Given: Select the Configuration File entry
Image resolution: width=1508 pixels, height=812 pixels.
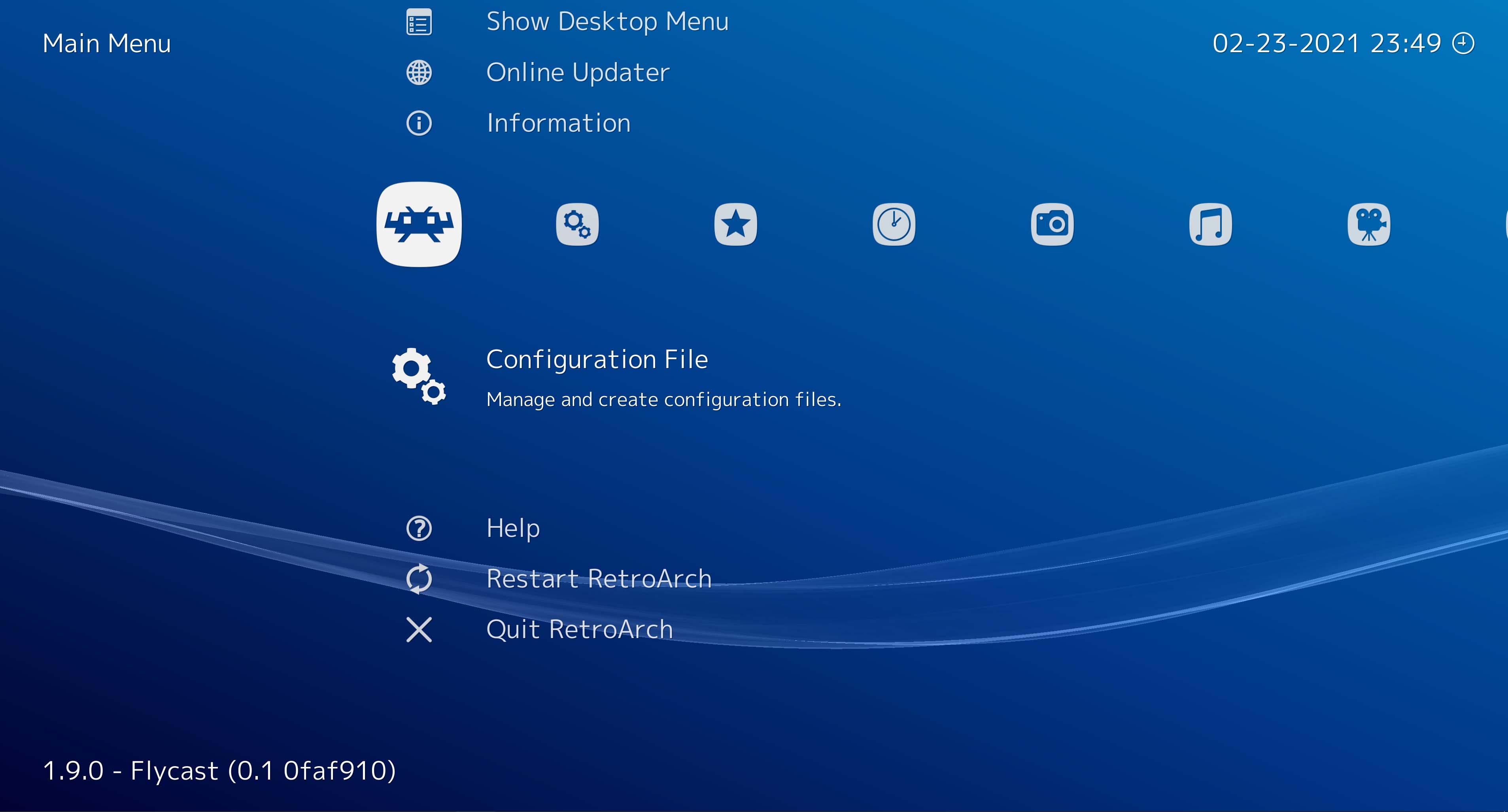Looking at the screenshot, I should [x=597, y=359].
